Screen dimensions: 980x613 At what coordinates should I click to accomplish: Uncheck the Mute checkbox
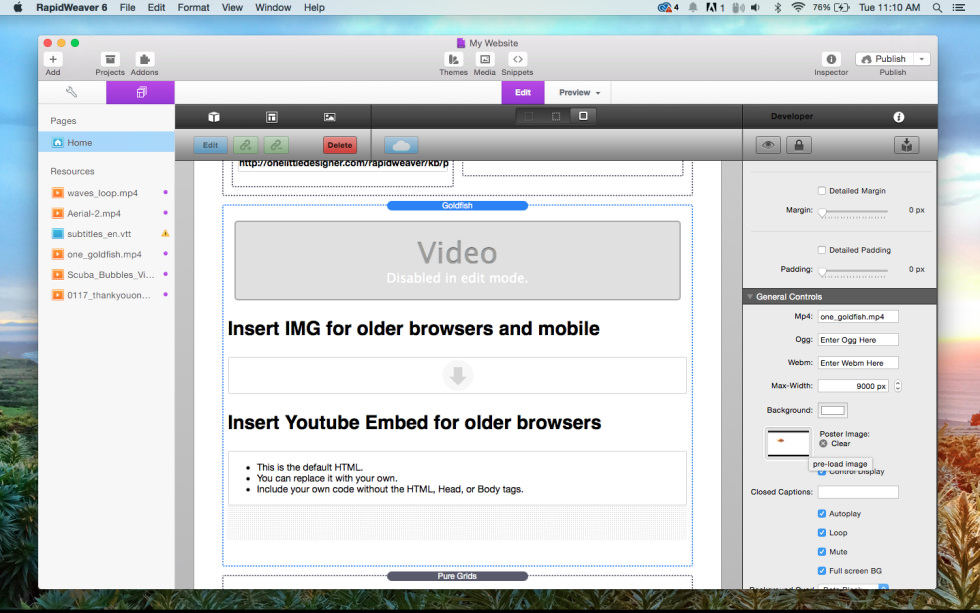click(x=822, y=552)
